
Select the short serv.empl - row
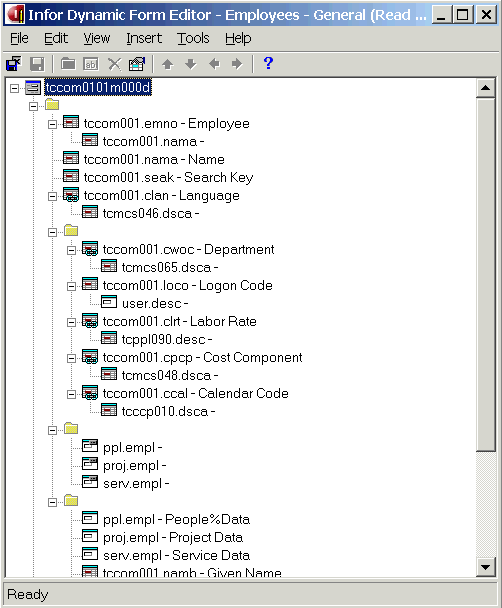click(136, 484)
